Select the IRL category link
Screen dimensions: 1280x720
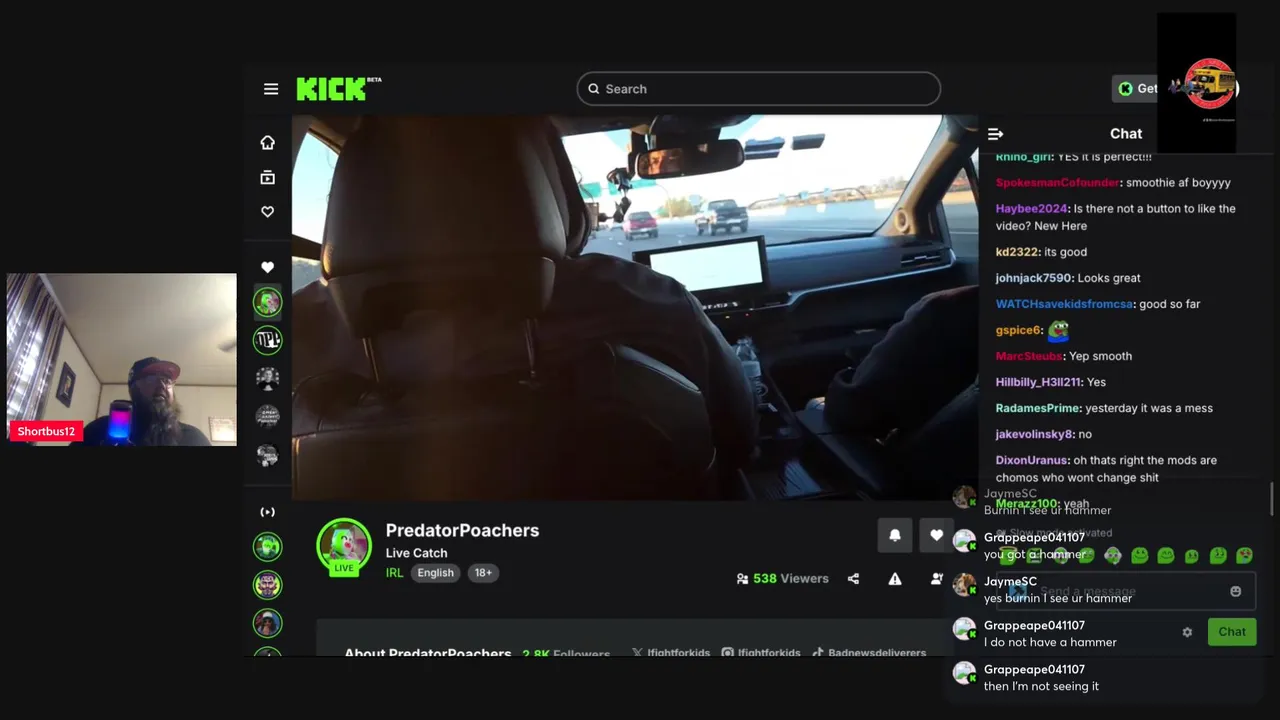395,573
